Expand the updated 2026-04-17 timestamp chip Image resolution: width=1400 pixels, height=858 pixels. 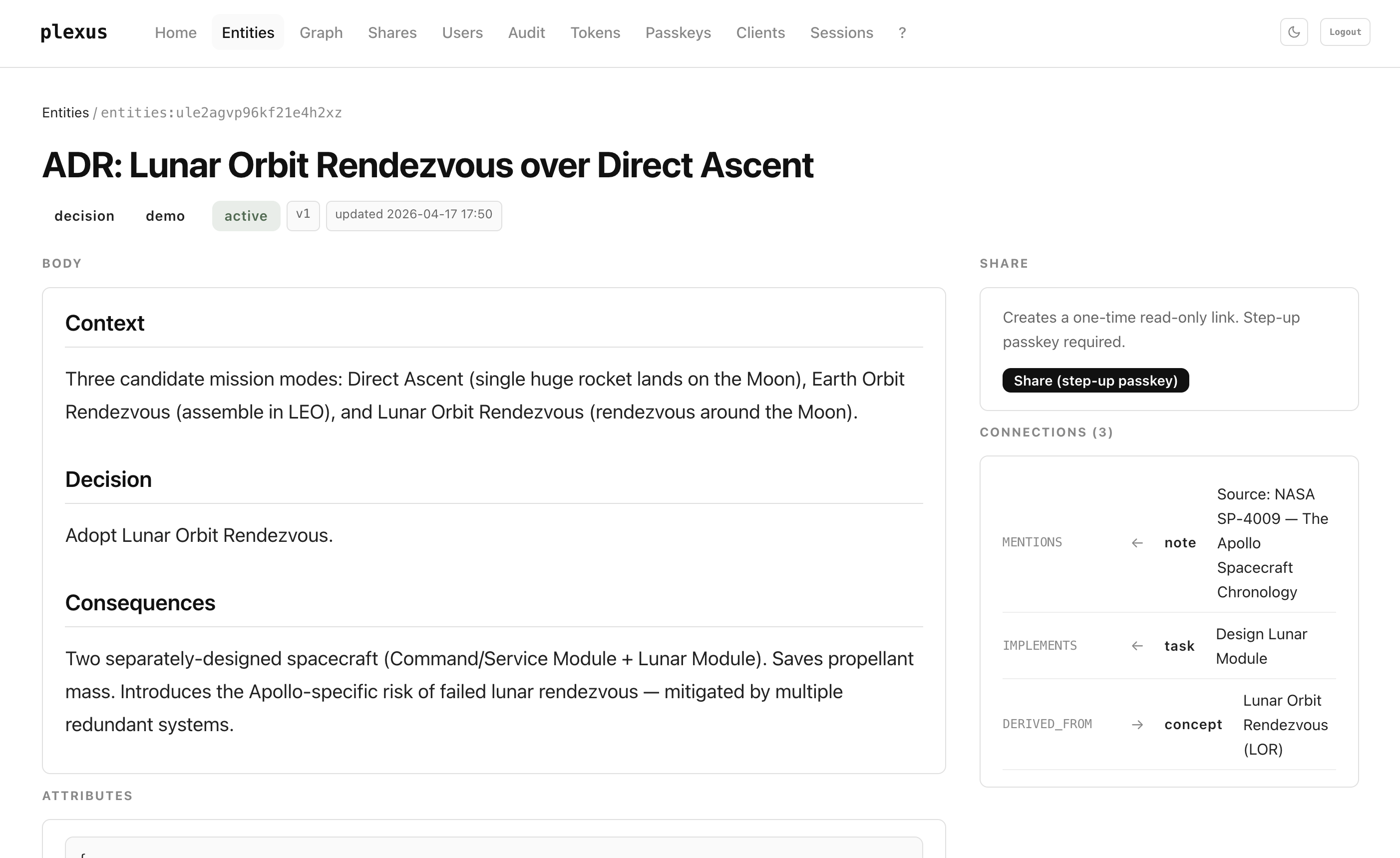tap(413, 215)
